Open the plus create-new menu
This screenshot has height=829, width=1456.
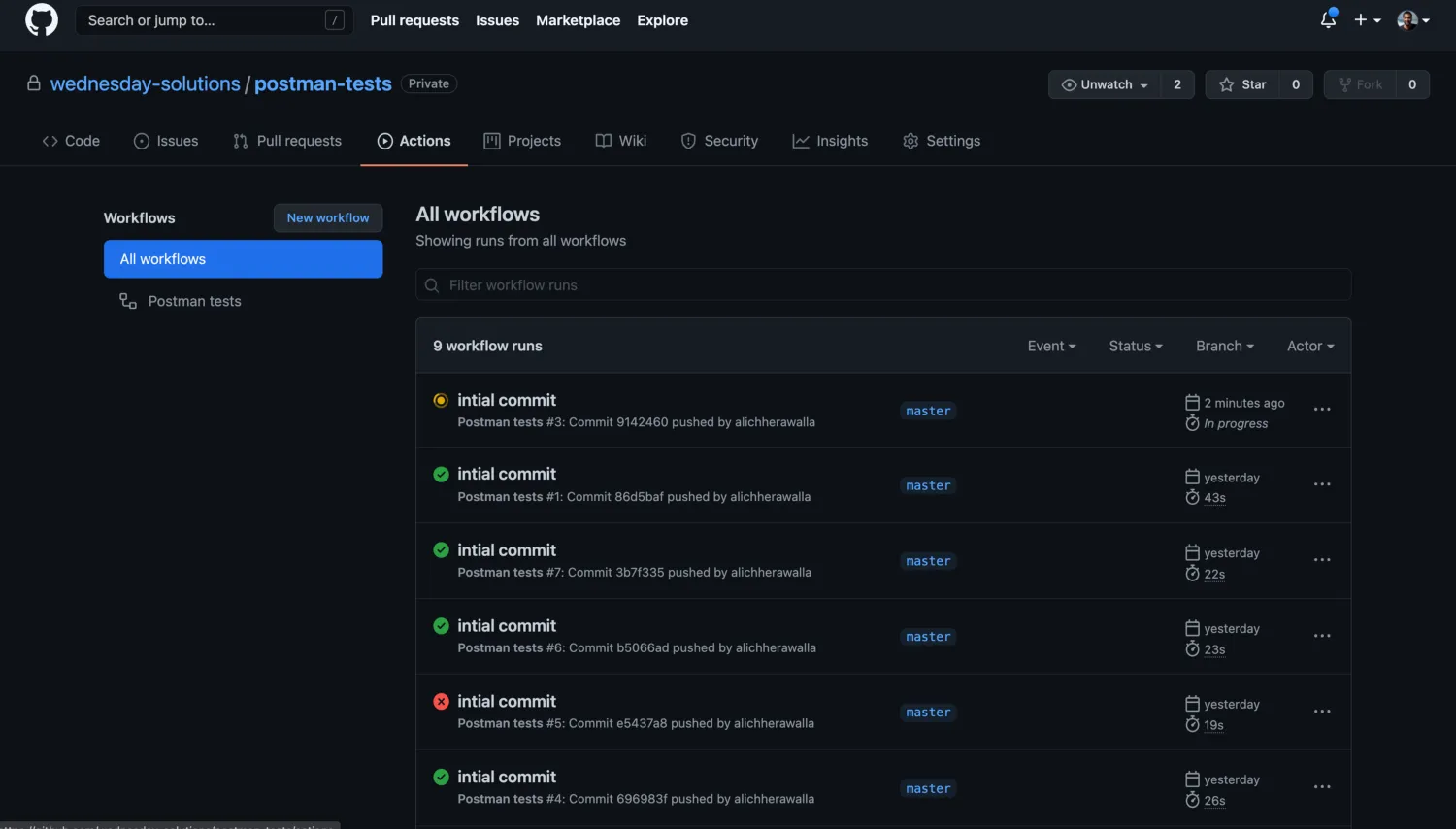click(x=1368, y=19)
